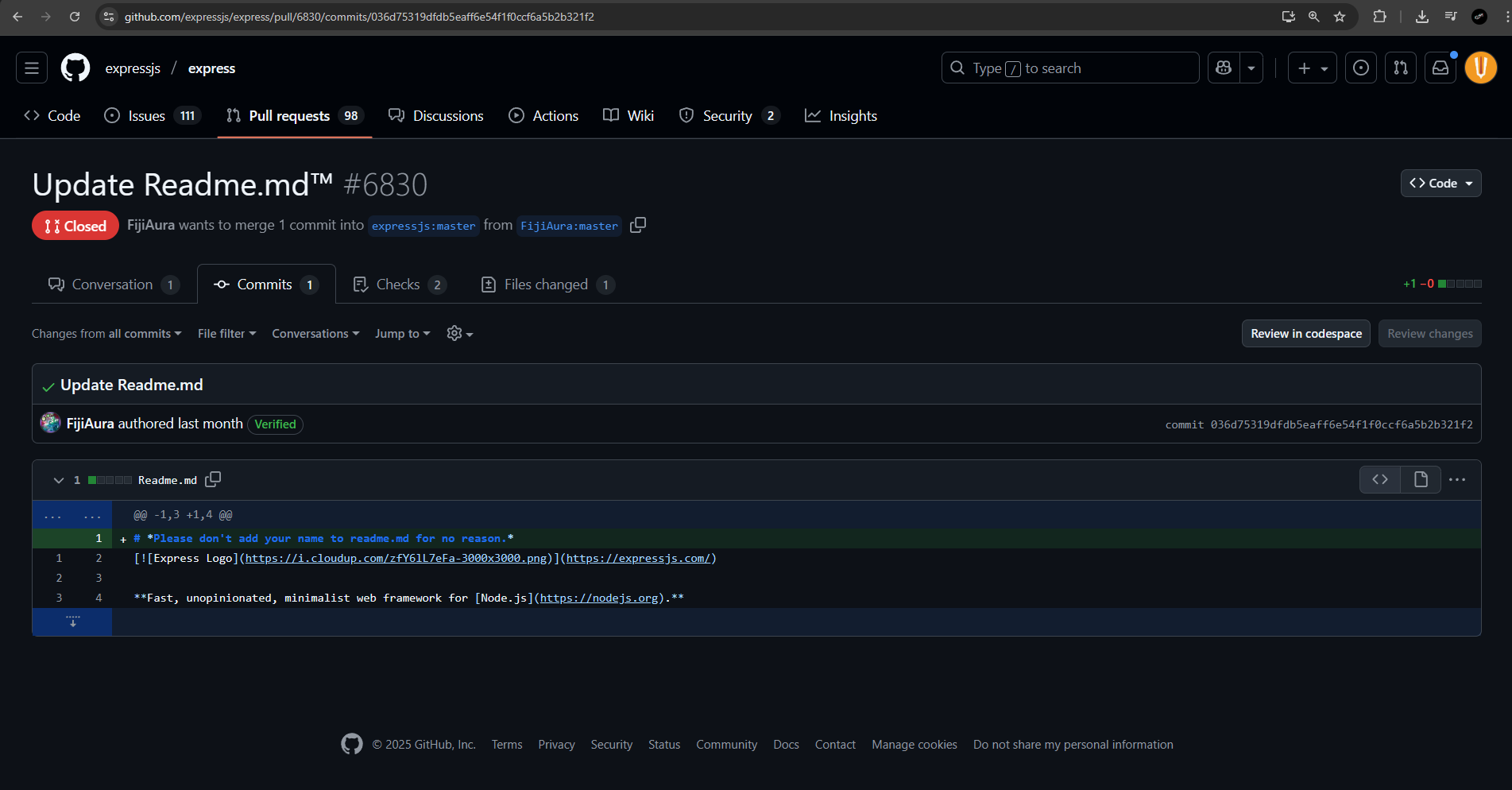Open the Jump to dropdown

coord(402,333)
